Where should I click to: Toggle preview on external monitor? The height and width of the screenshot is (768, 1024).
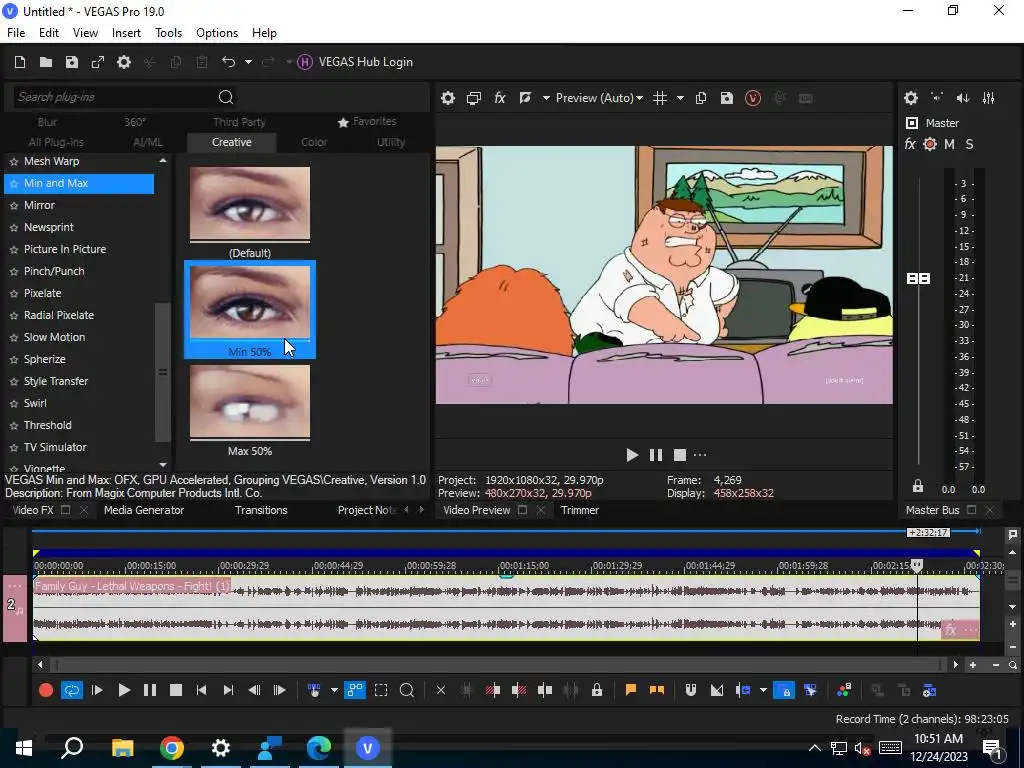pos(473,98)
